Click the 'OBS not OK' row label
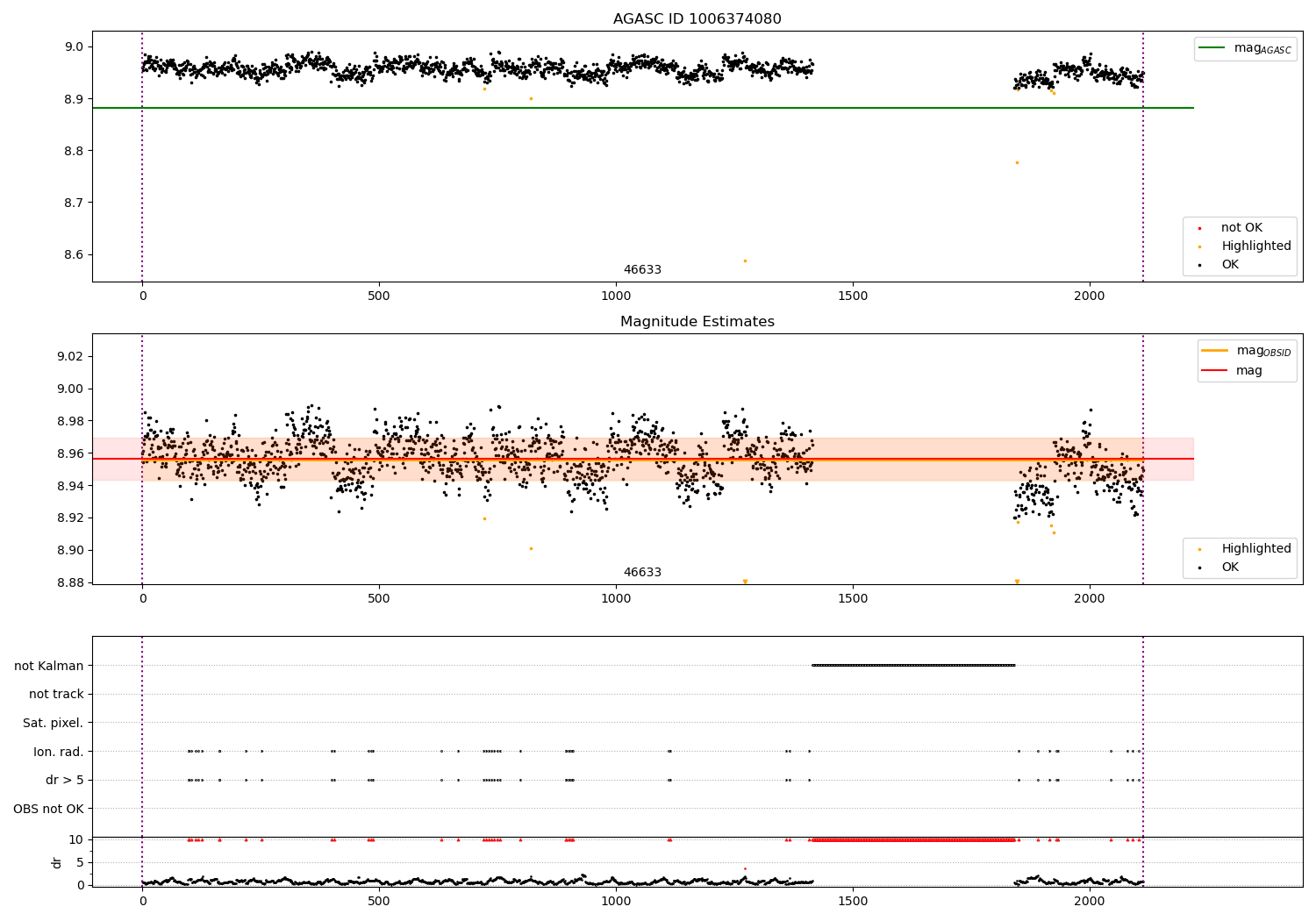1316x921 pixels. (x=49, y=809)
